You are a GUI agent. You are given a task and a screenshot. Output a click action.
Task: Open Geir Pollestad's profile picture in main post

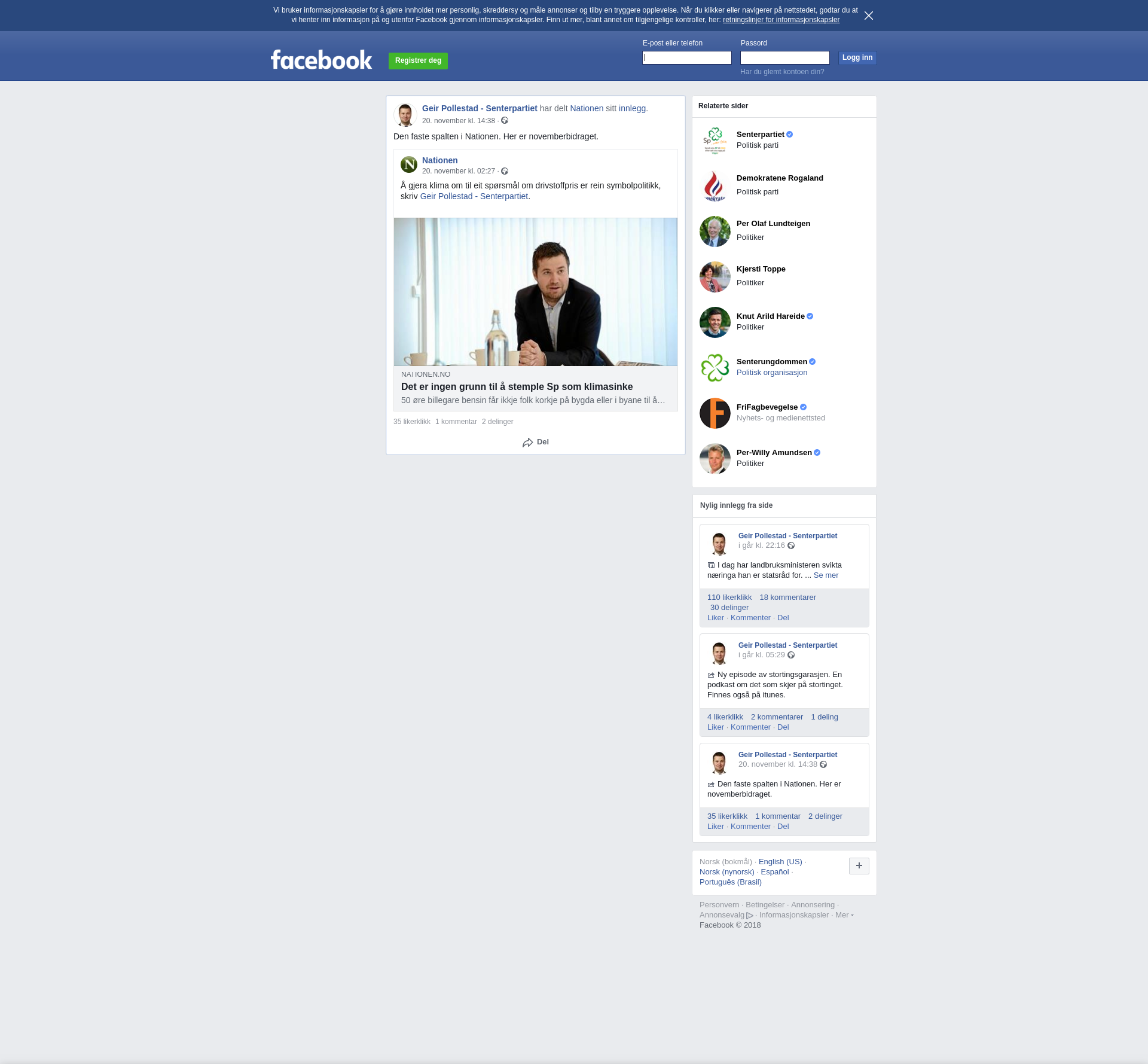coord(405,115)
